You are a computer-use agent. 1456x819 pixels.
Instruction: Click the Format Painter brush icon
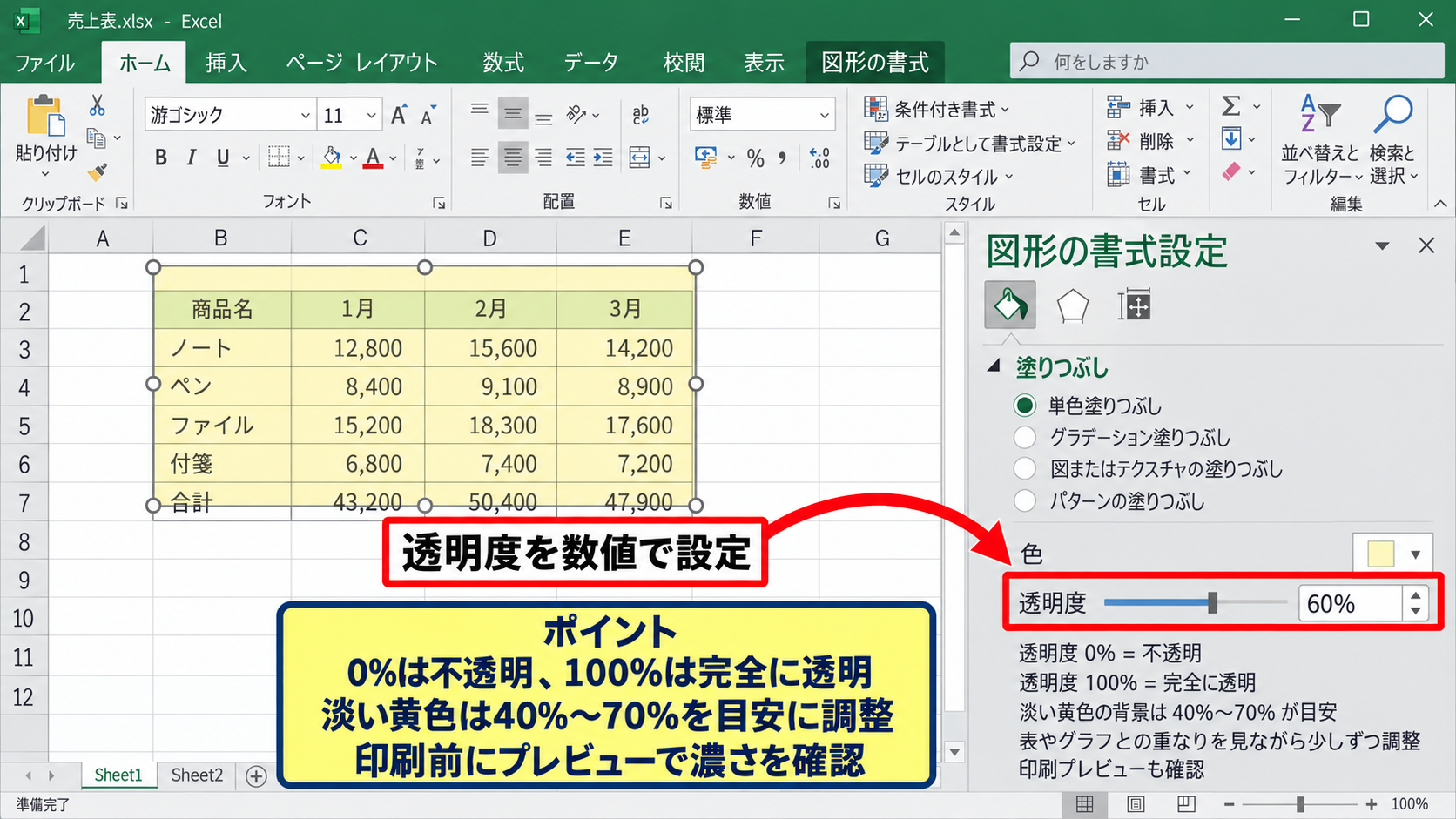(98, 172)
